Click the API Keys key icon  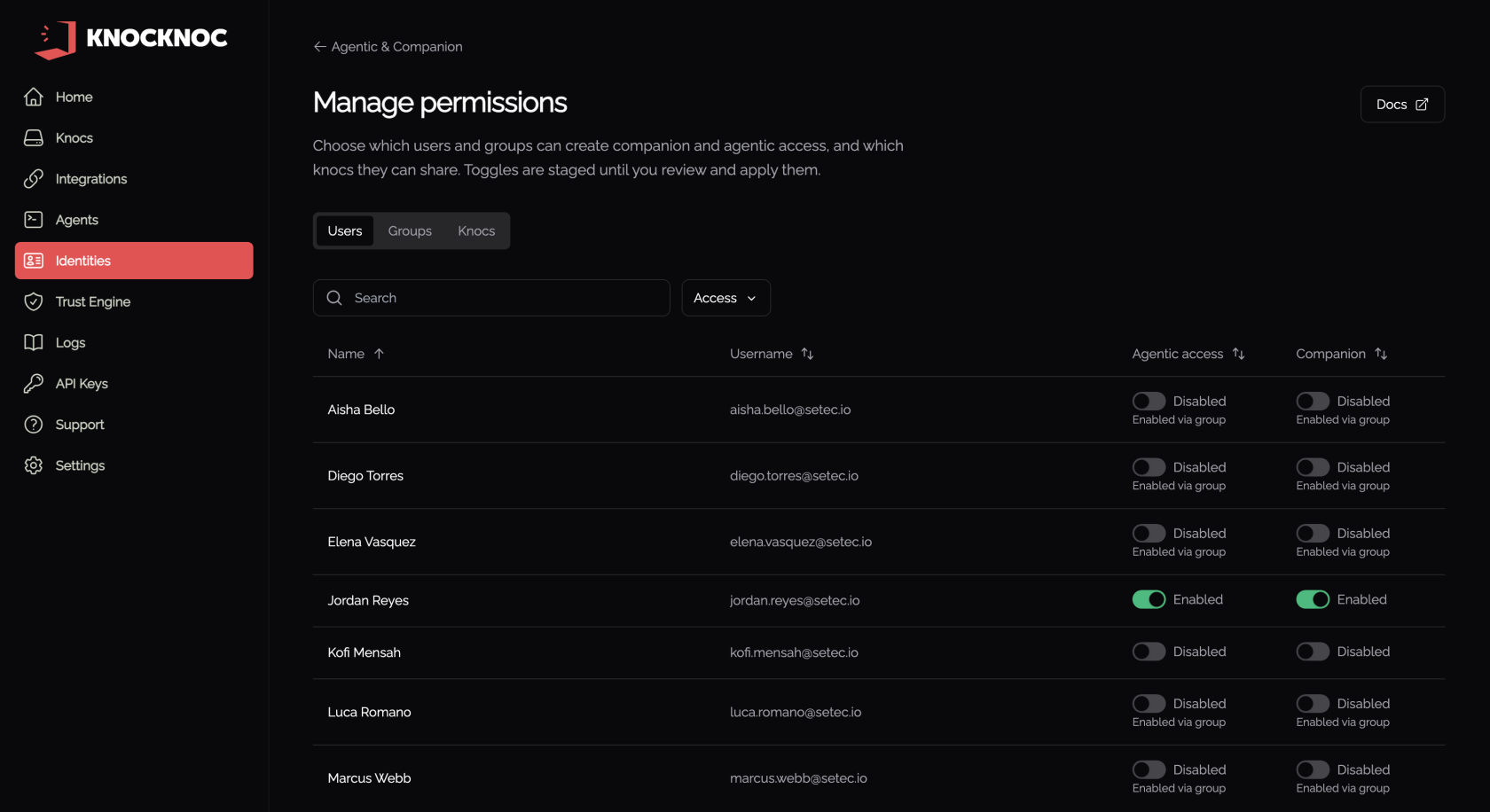point(34,384)
